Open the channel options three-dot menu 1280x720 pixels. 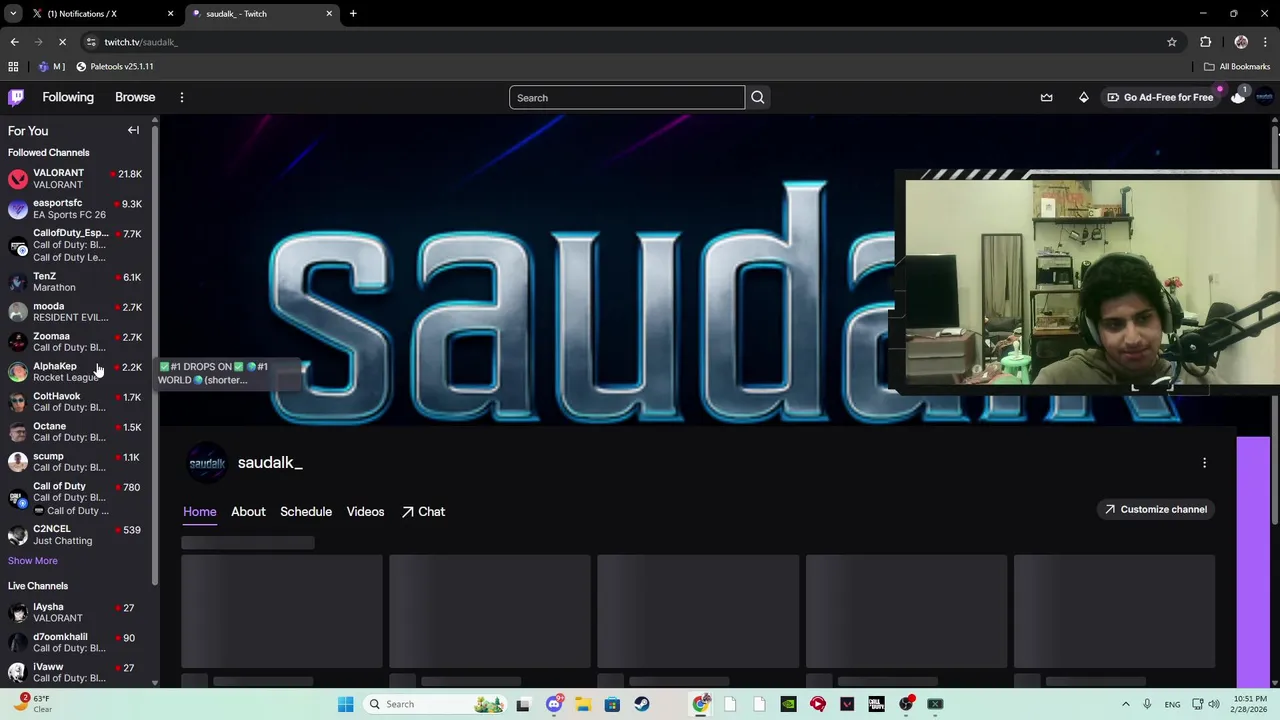(x=1204, y=463)
